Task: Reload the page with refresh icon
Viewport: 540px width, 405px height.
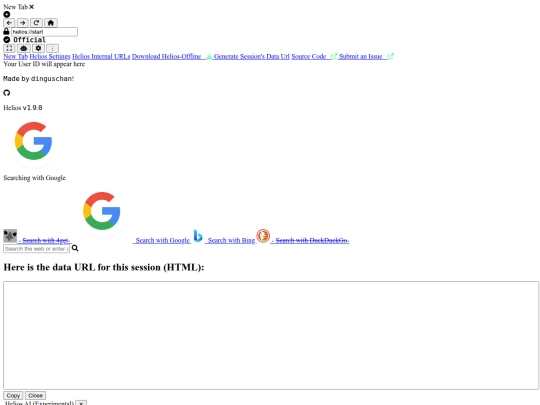Action: [36, 23]
